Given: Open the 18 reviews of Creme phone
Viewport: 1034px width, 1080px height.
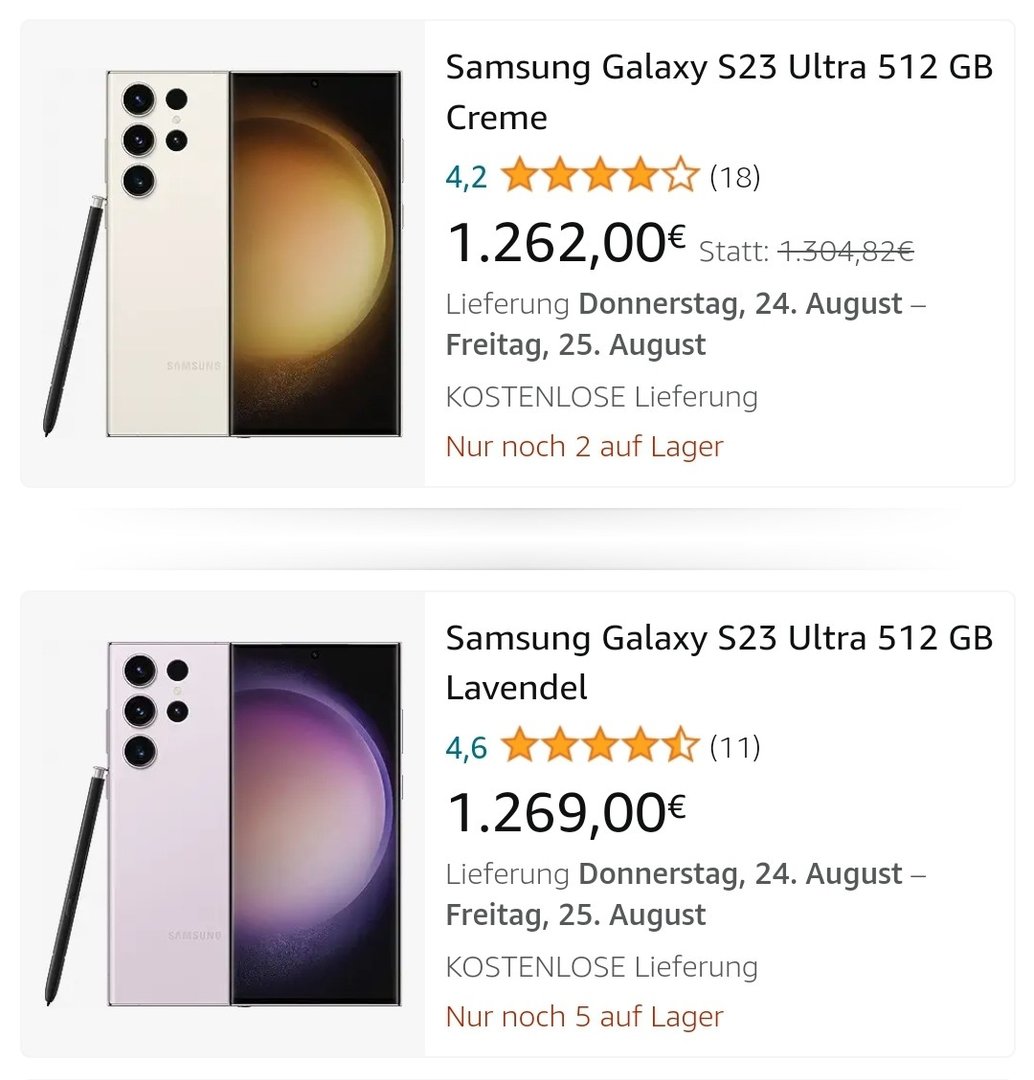Looking at the screenshot, I should pyautogui.click(x=735, y=177).
